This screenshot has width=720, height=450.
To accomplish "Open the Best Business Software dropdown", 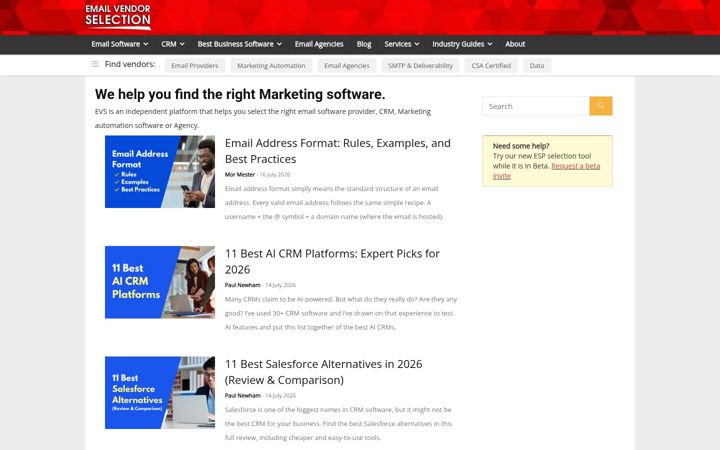I will pyautogui.click(x=240, y=44).
